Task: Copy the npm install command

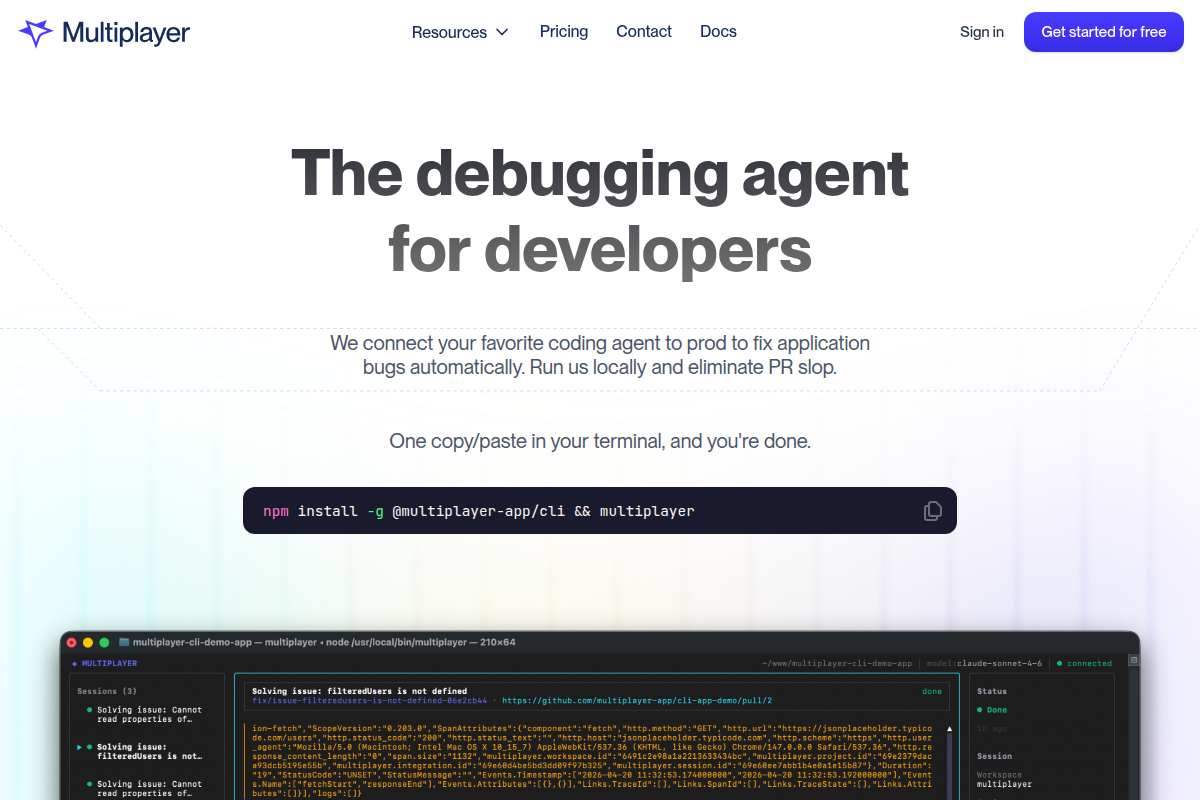Action: click(x=932, y=511)
